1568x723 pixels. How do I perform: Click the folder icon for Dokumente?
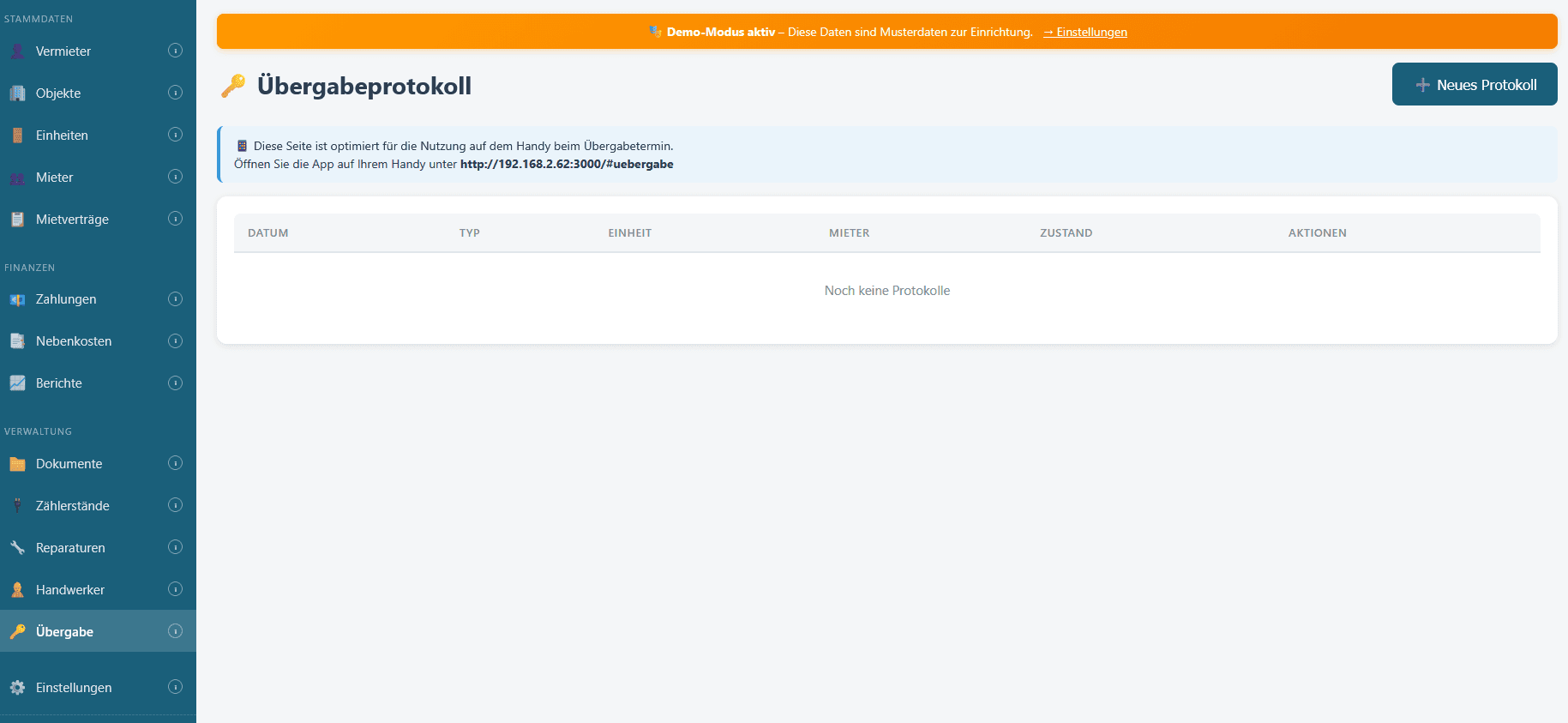pos(17,464)
